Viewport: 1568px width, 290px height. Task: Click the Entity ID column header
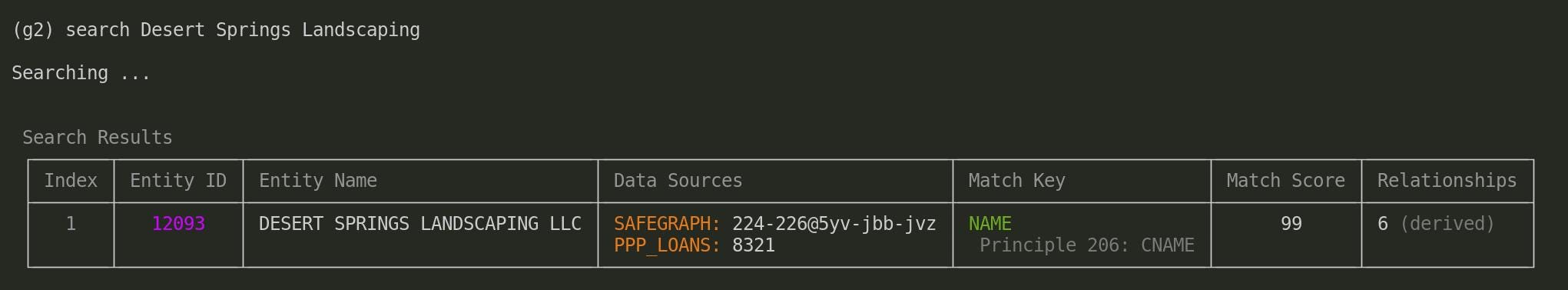point(178,181)
